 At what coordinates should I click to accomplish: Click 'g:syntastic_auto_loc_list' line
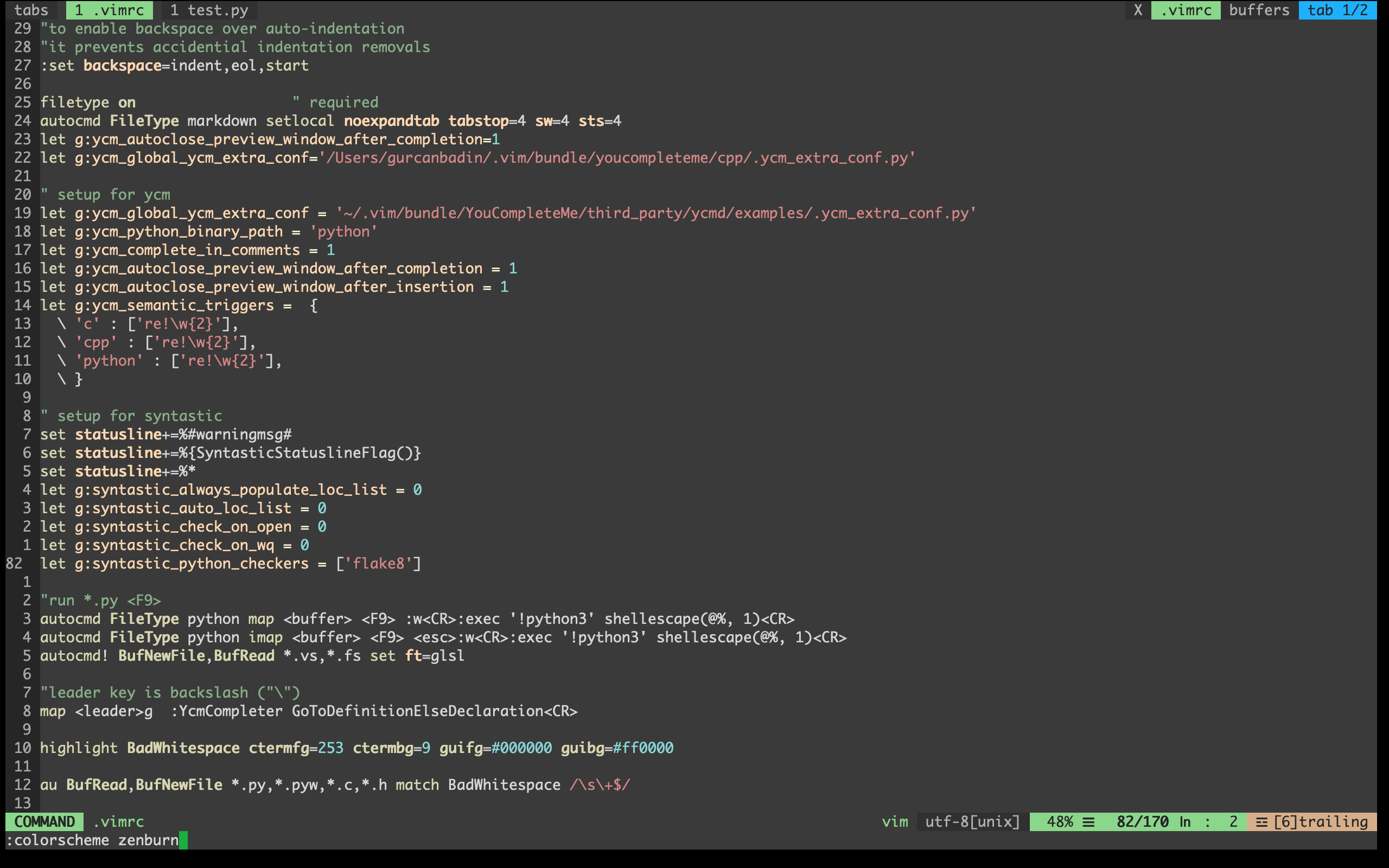click(183, 508)
